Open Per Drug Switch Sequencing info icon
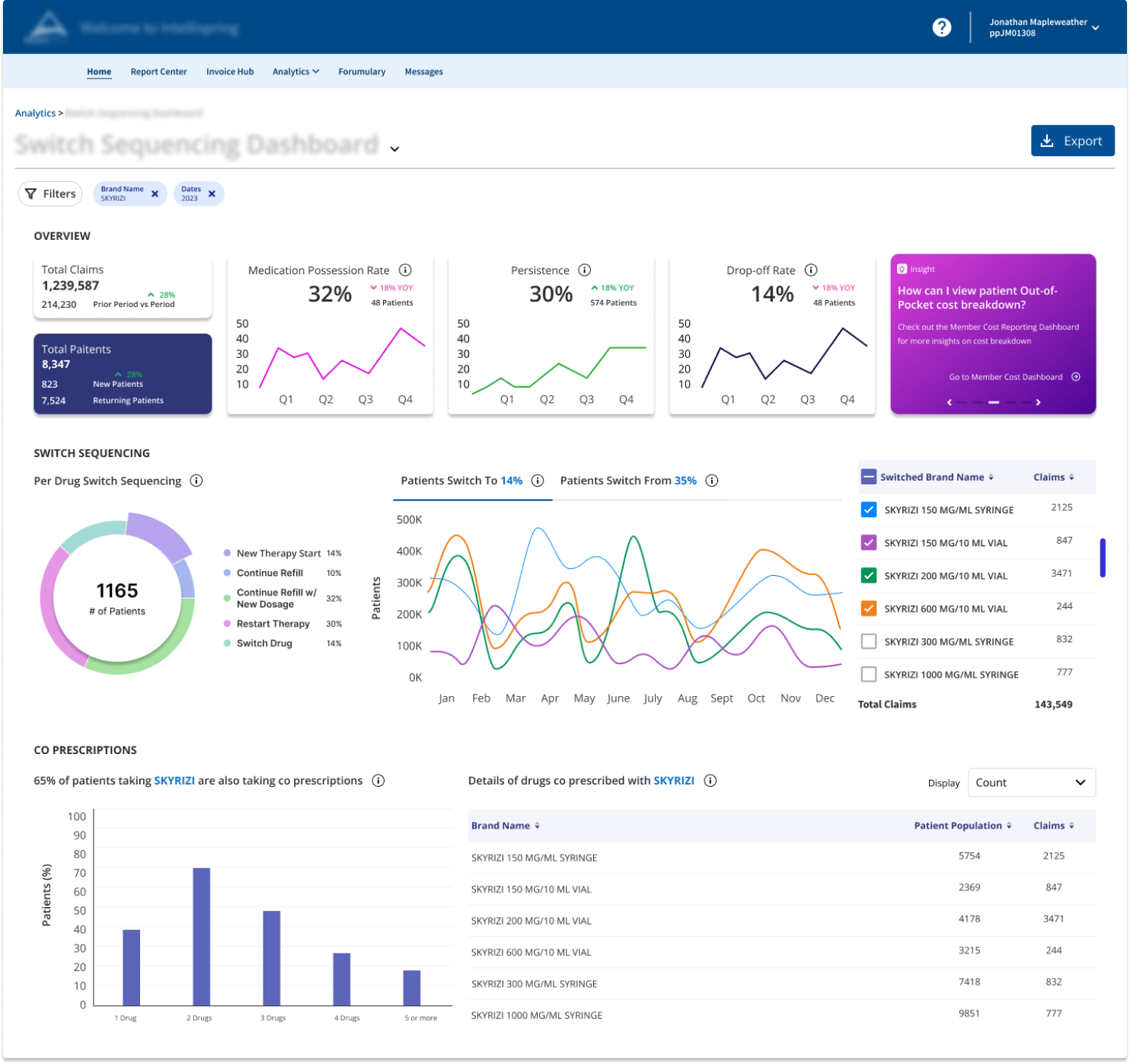 coord(196,481)
